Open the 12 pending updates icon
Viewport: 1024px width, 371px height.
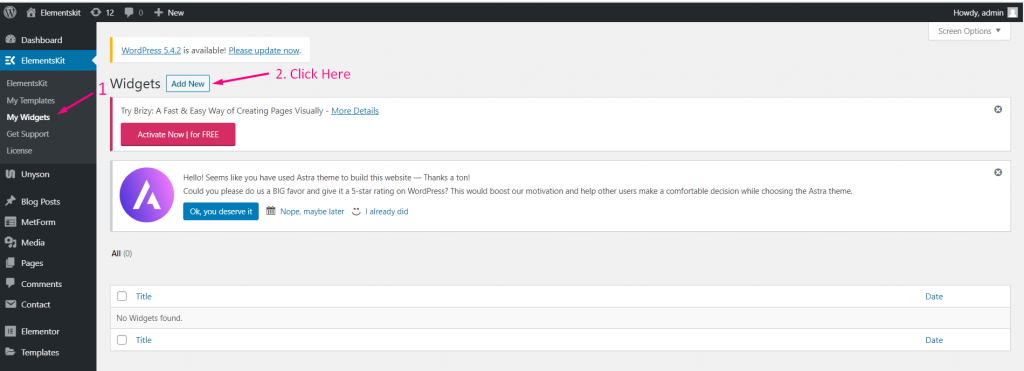(103, 12)
